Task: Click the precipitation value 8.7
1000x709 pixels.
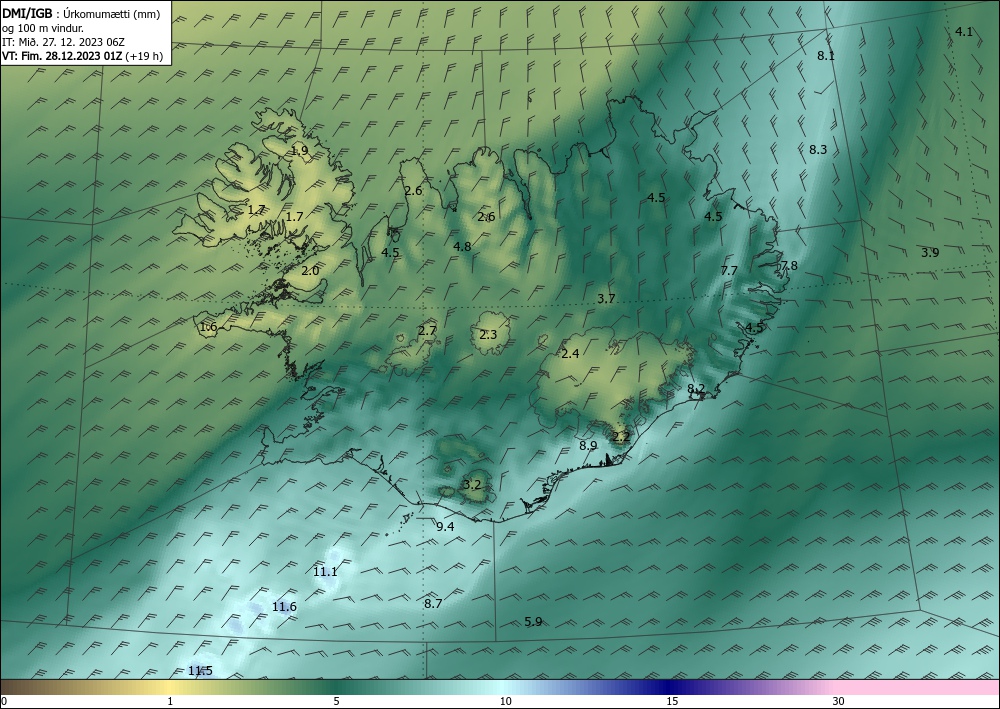Action: coord(433,604)
